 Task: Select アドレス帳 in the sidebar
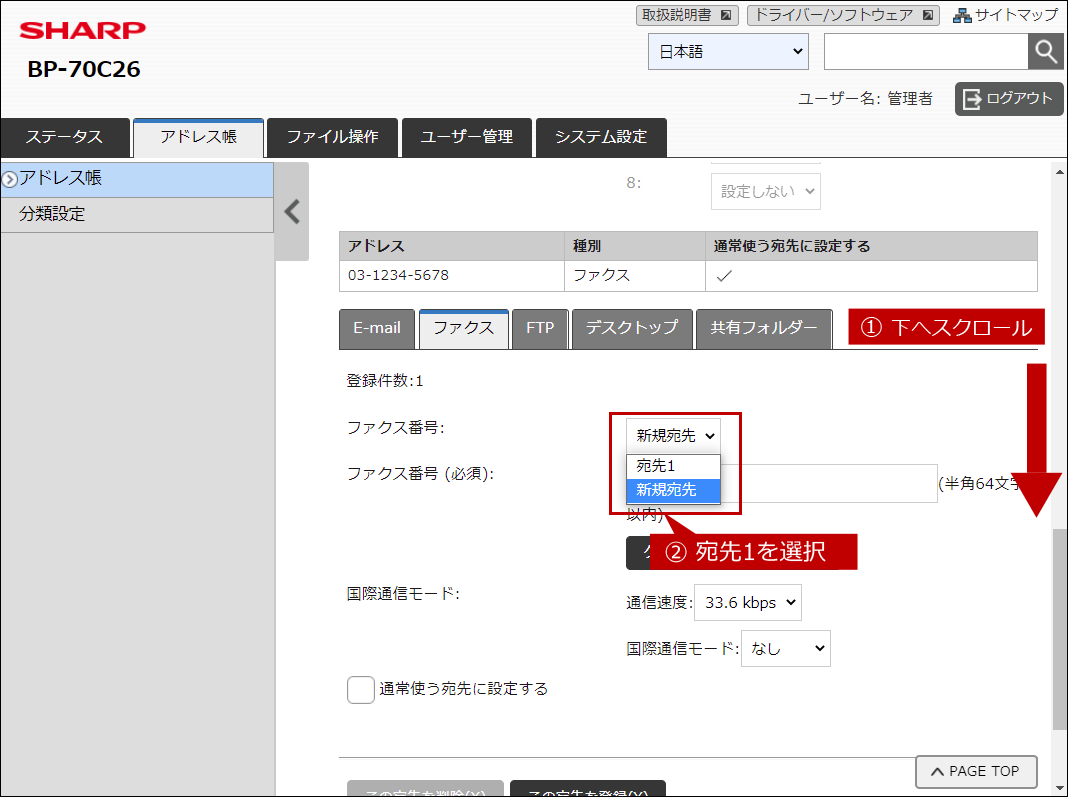(137, 179)
